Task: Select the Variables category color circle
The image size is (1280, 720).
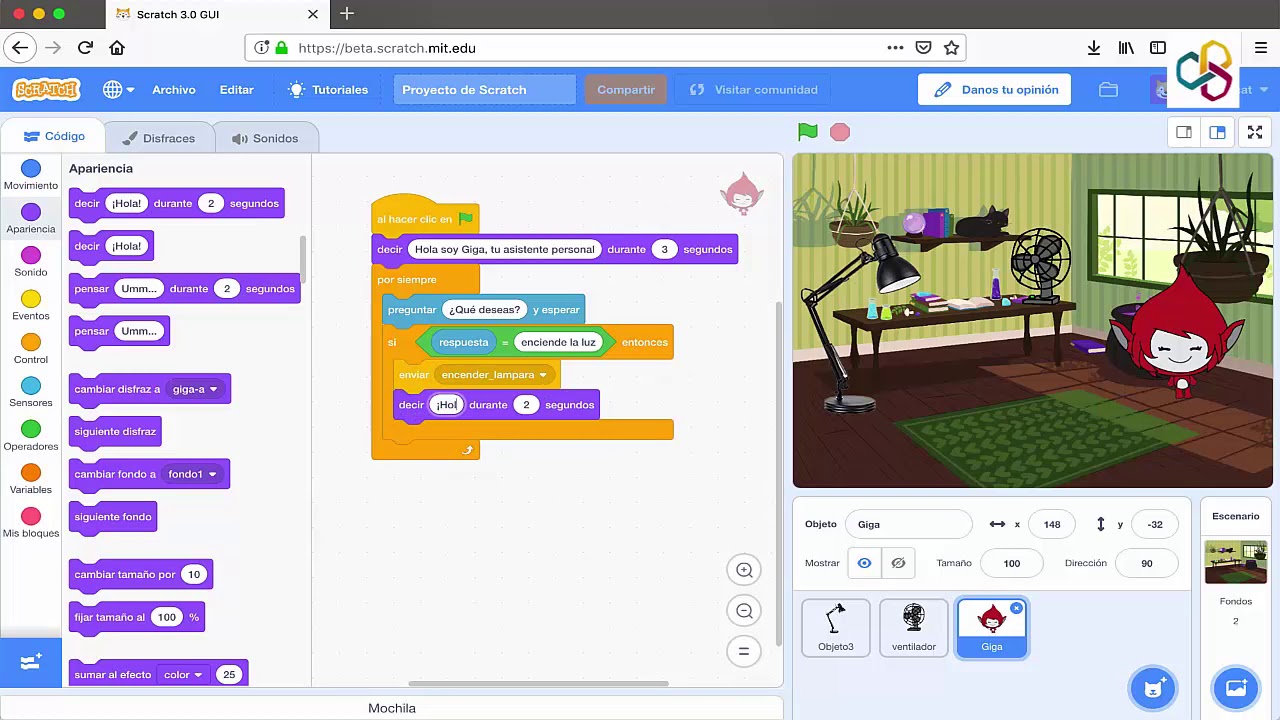Action: (31, 472)
